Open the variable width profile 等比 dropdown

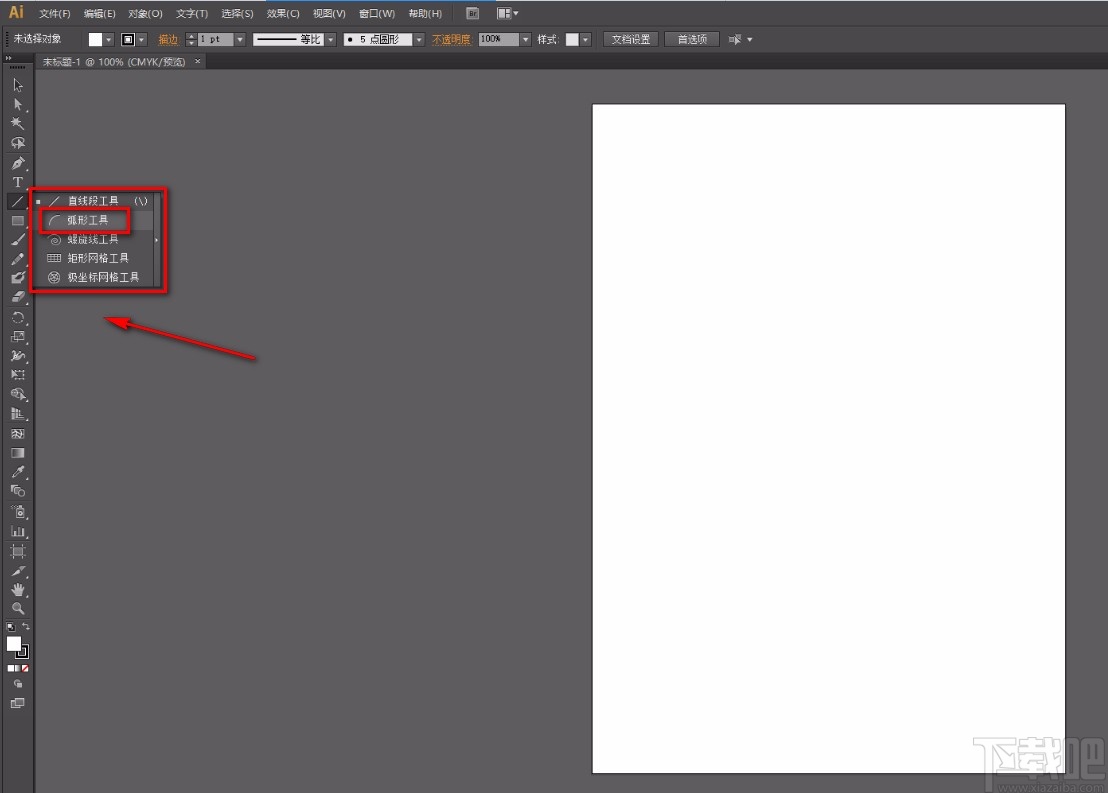(330, 40)
